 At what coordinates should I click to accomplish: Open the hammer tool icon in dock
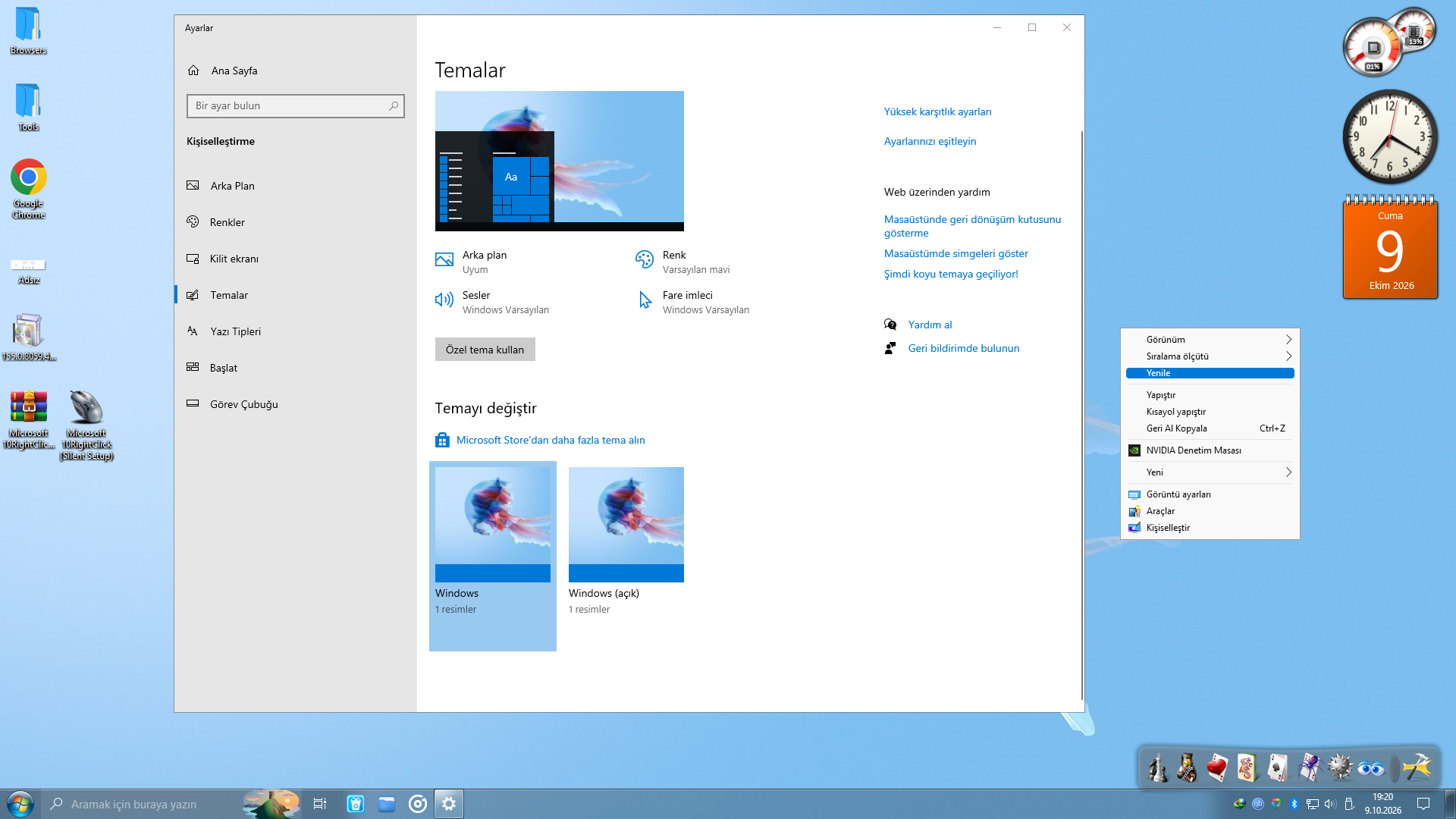tap(1416, 767)
